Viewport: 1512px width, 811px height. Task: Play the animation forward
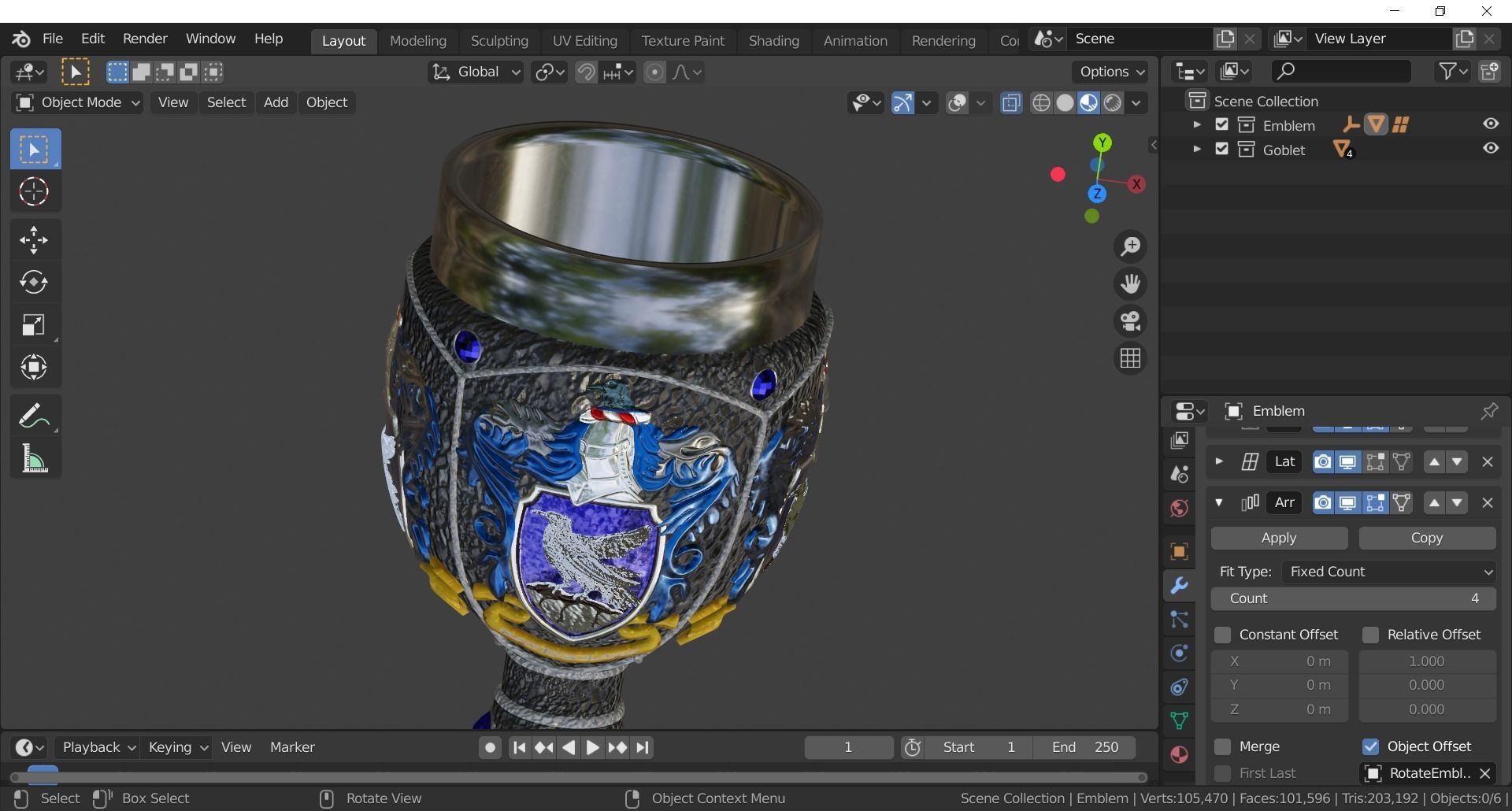pyautogui.click(x=593, y=748)
